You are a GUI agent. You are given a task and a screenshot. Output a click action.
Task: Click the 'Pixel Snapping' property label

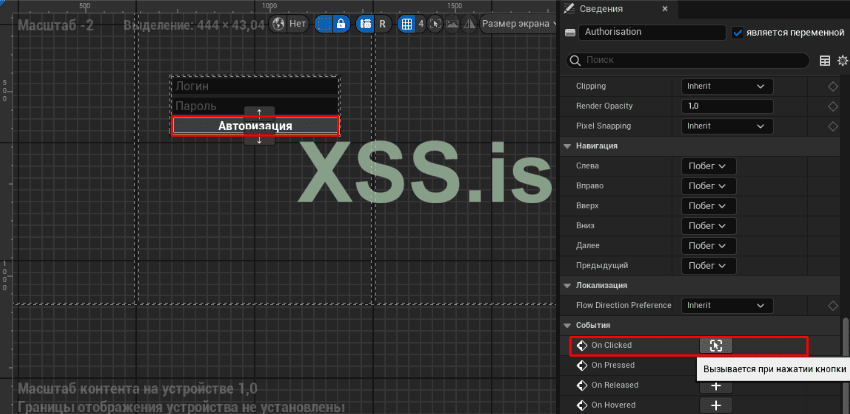(602, 126)
